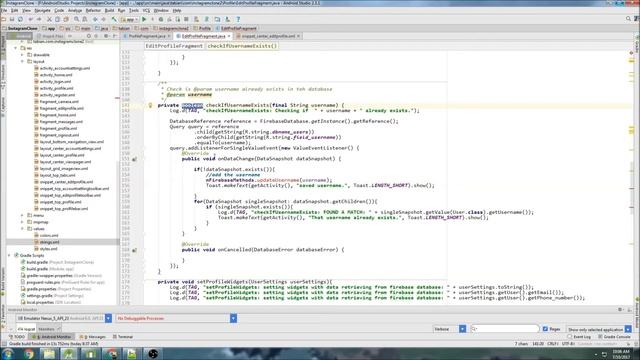Viewport: 640px width, 360px height.
Task: Click the Search Everywhere magnifier icon
Action: click(628, 19)
